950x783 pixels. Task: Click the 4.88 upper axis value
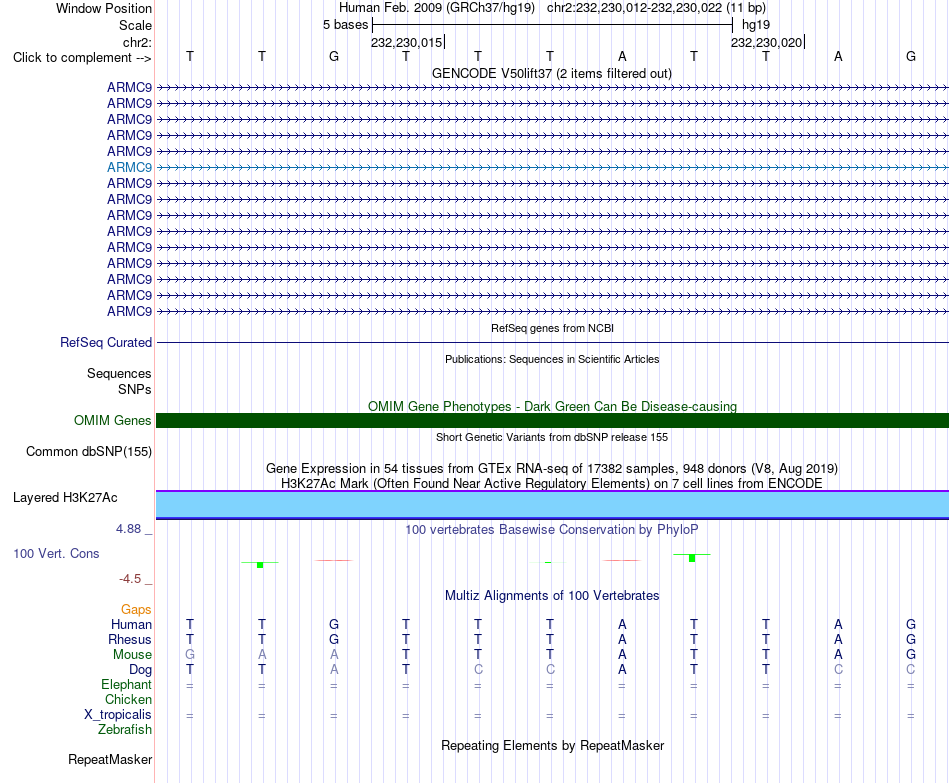128,528
